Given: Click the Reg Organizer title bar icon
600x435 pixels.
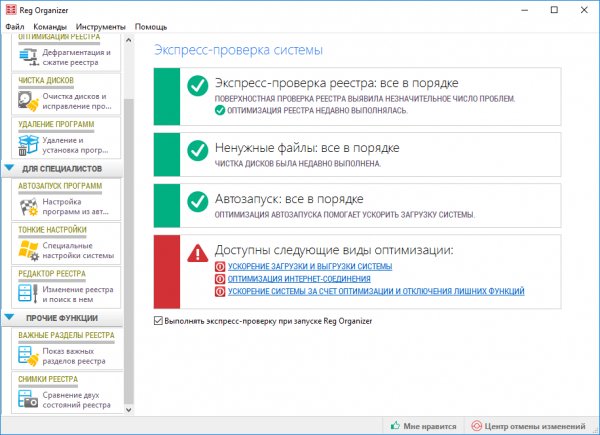Looking at the screenshot, I should (11, 10).
